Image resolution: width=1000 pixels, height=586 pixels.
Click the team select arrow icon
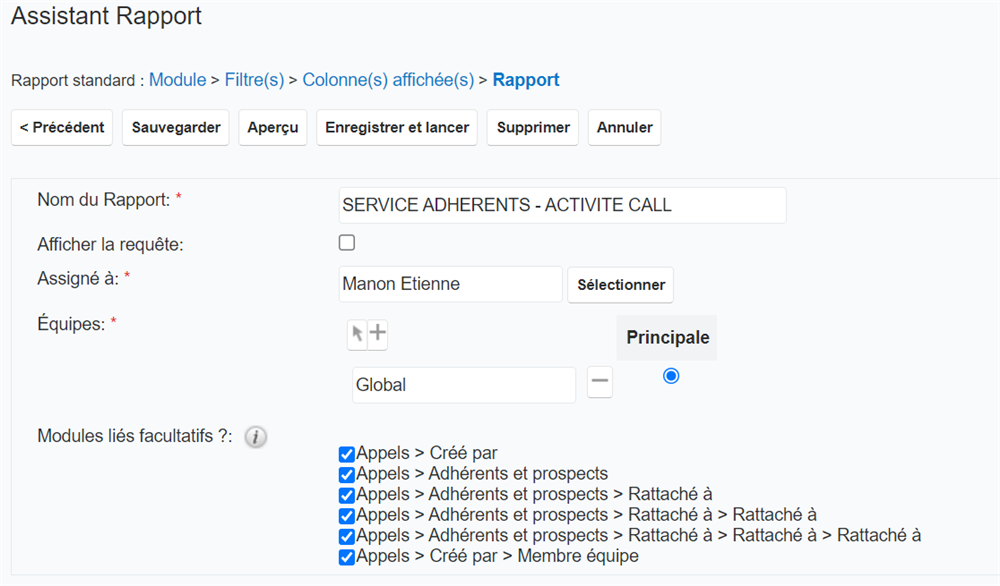357,335
